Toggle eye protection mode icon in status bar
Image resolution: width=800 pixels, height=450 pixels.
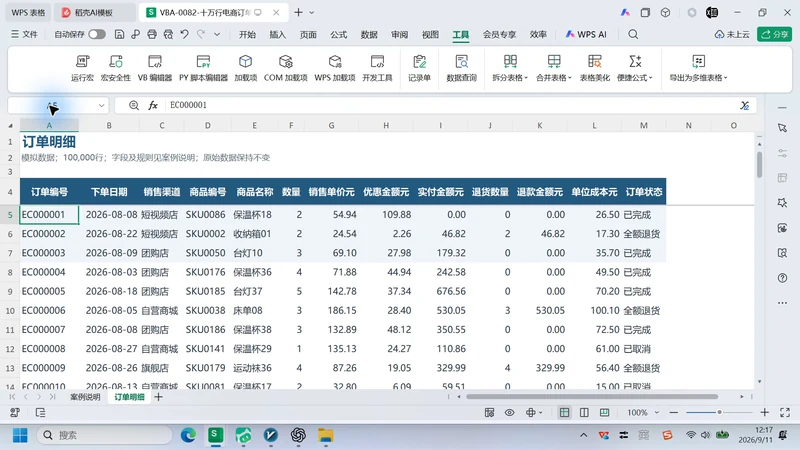point(510,412)
